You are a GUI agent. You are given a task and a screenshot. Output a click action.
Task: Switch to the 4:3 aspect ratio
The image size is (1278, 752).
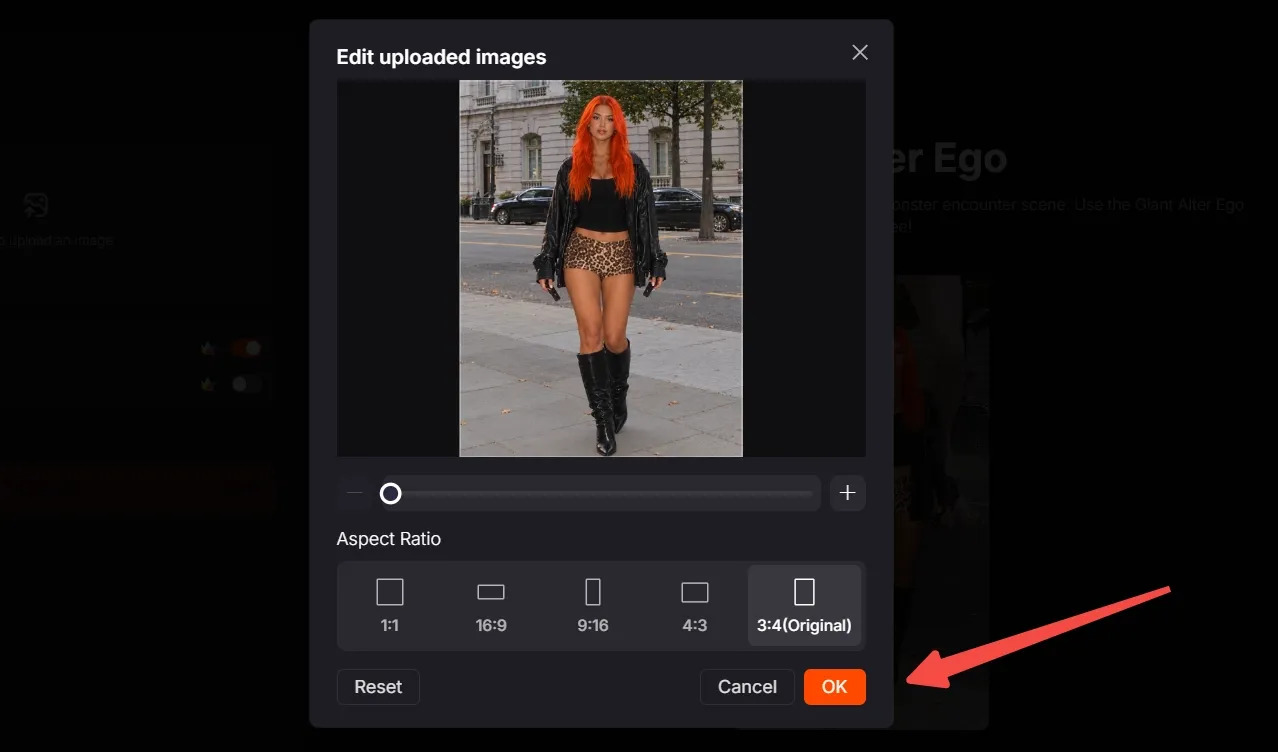pos(695,606)
